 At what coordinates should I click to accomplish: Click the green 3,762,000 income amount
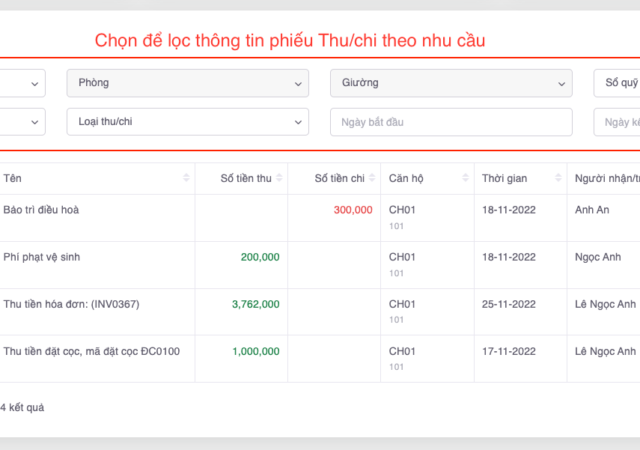(256, 304)
